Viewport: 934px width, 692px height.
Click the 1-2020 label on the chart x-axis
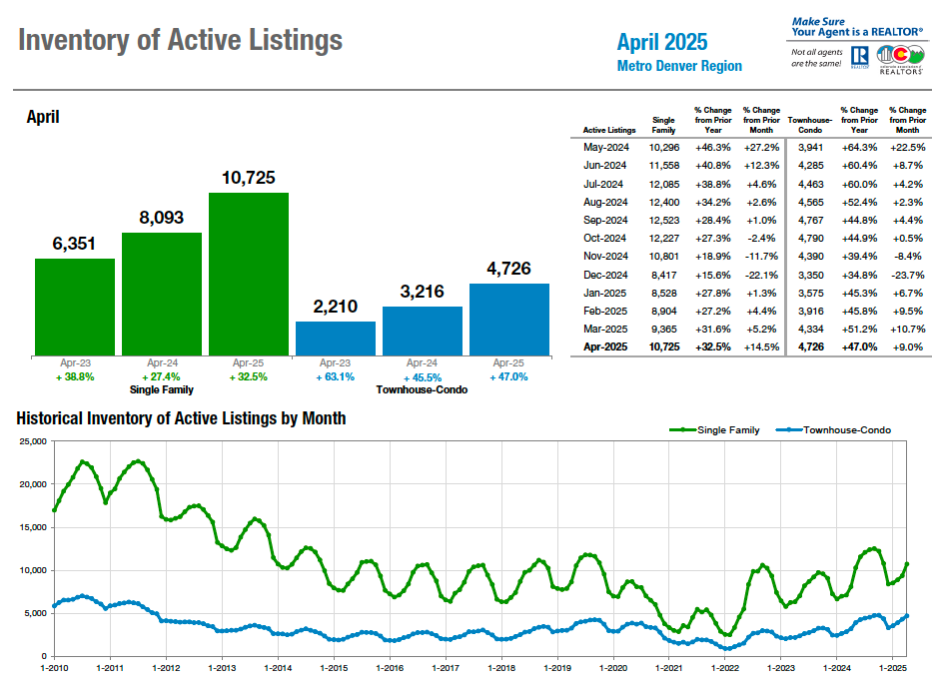click(612, 666)
